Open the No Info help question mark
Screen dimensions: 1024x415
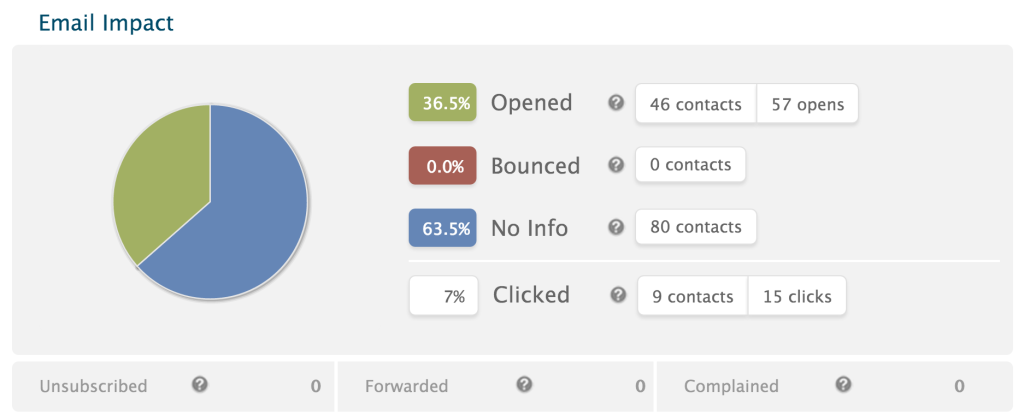(616, 227)
